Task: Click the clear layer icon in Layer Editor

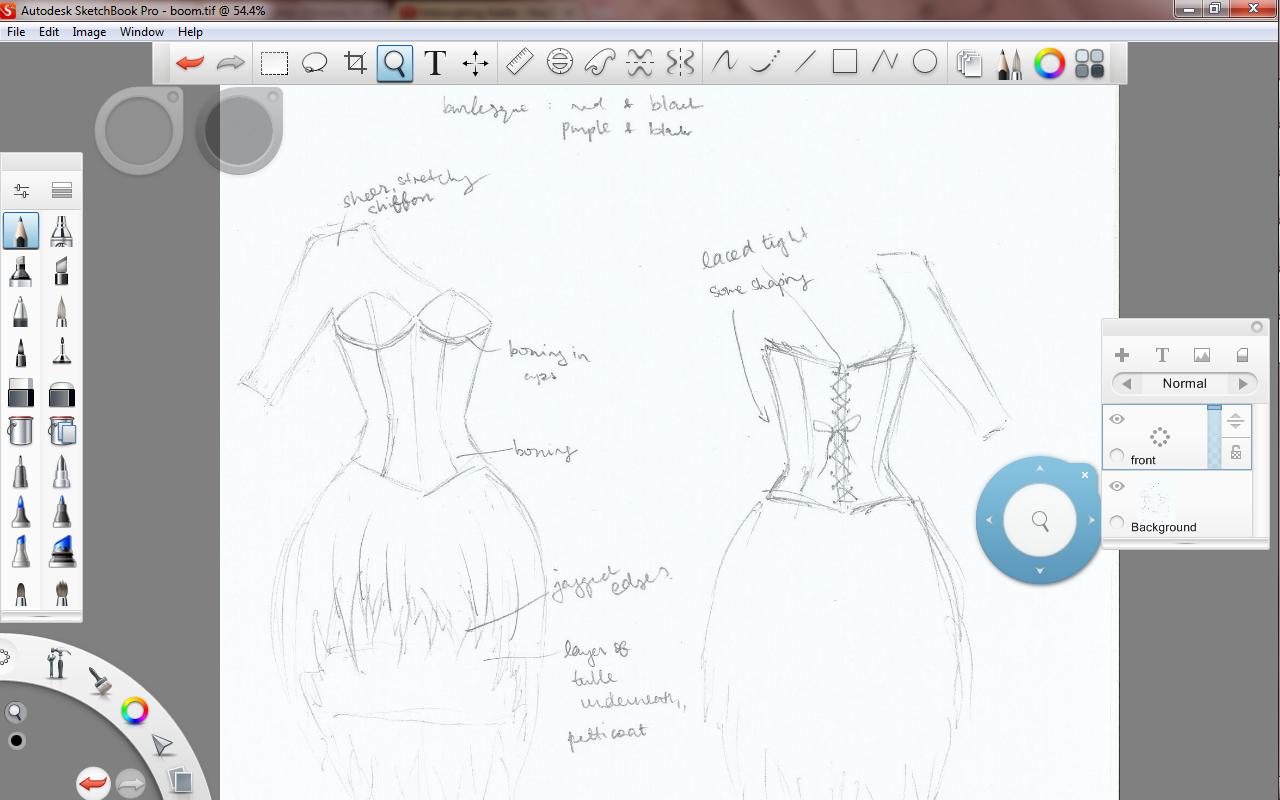Action: [x=1242, y=355]
